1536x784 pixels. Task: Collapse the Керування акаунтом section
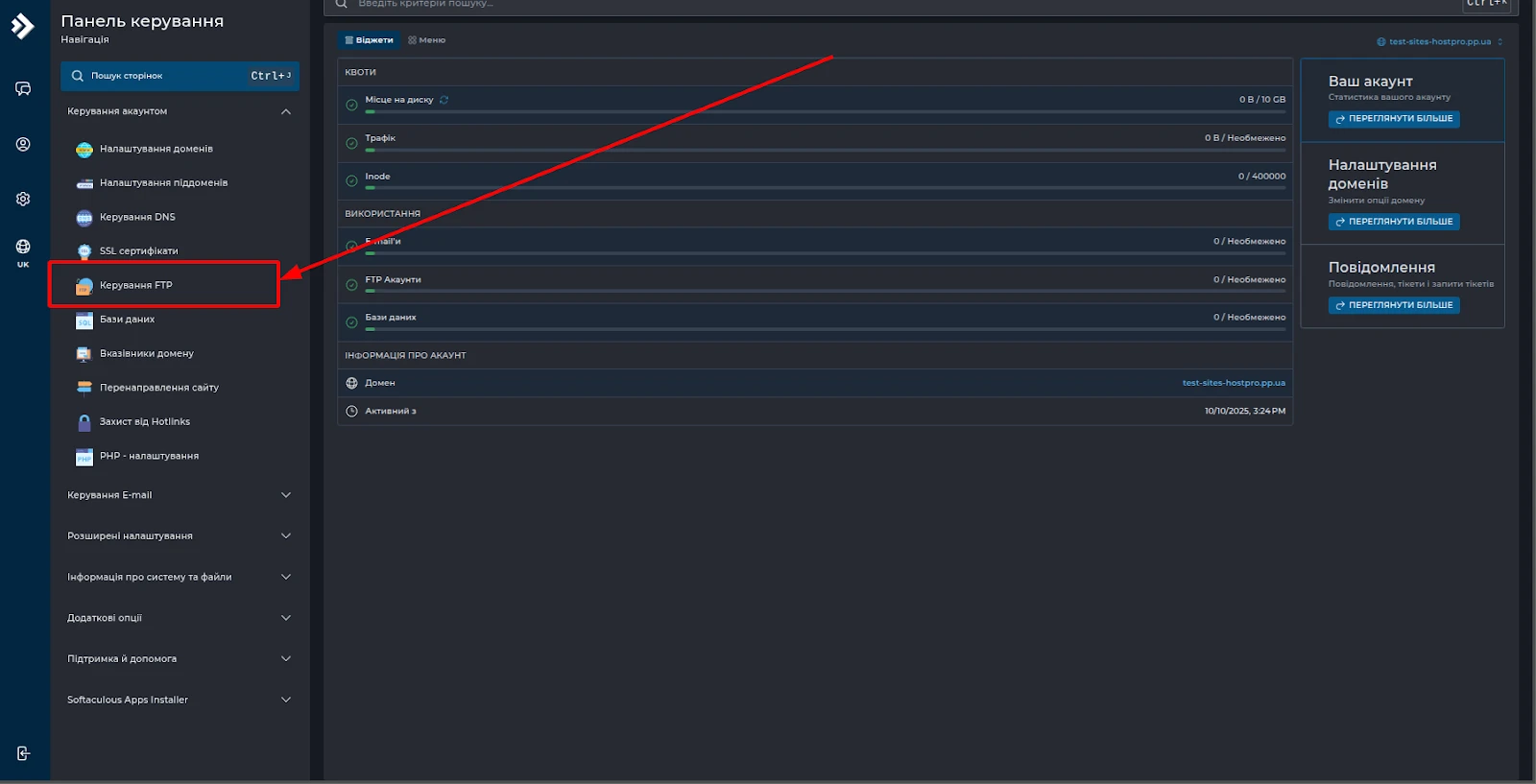point(285,111)
